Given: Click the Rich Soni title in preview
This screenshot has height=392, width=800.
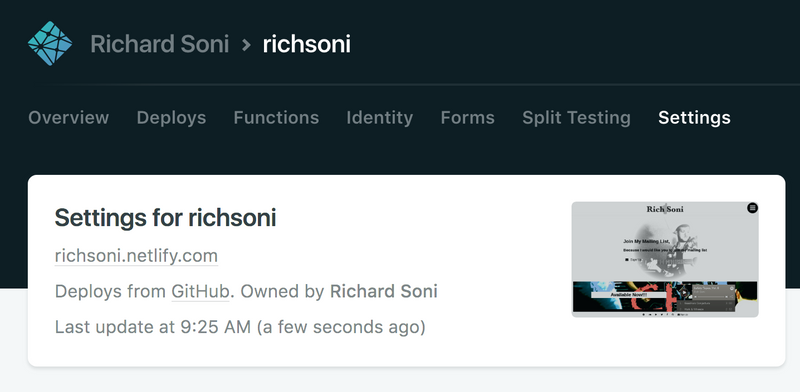Looking at the screenshot, I should 665,209.
